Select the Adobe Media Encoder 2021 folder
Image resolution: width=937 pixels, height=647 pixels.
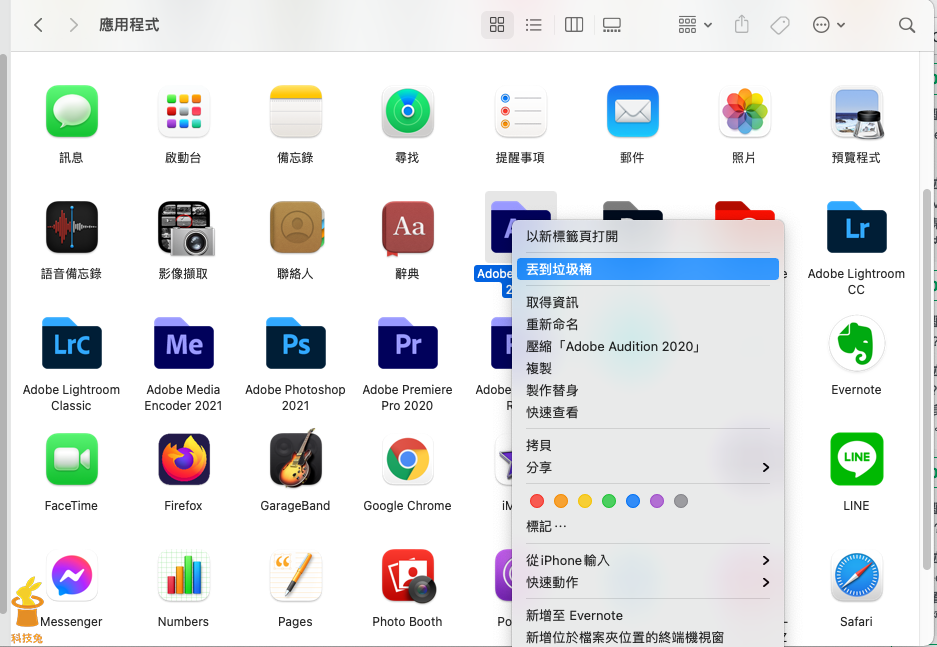(183, 343)
